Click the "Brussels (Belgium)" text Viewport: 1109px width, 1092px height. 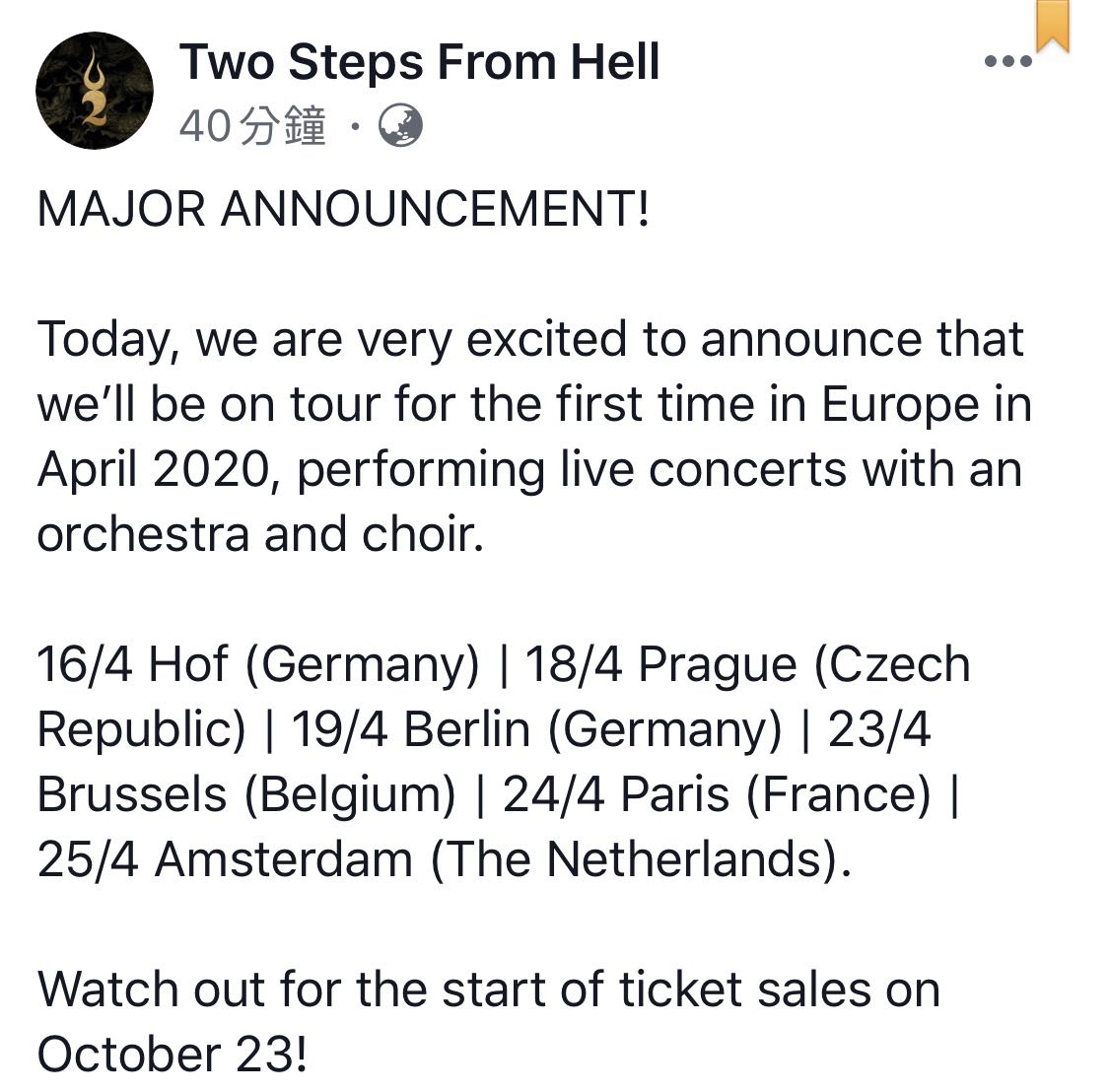tap(246, 795)
